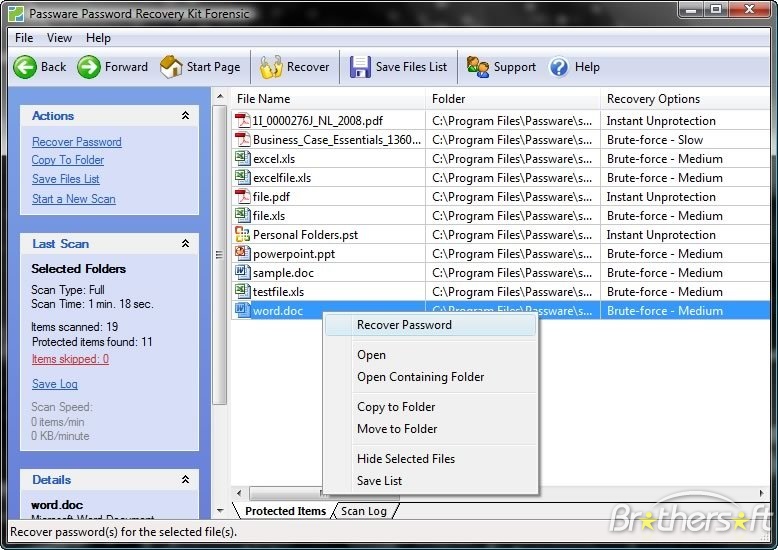Click left sidebar scroll up arrow

[x=220, y=96]
